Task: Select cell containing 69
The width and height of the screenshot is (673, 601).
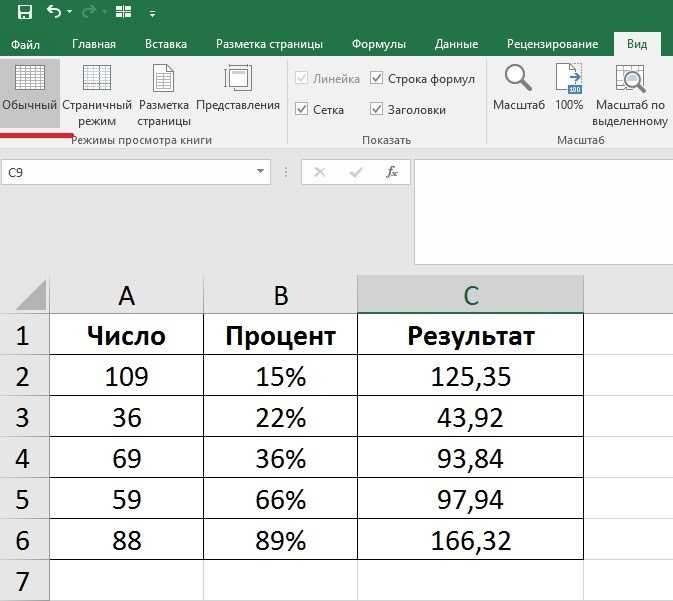Action: coord(126,458)
